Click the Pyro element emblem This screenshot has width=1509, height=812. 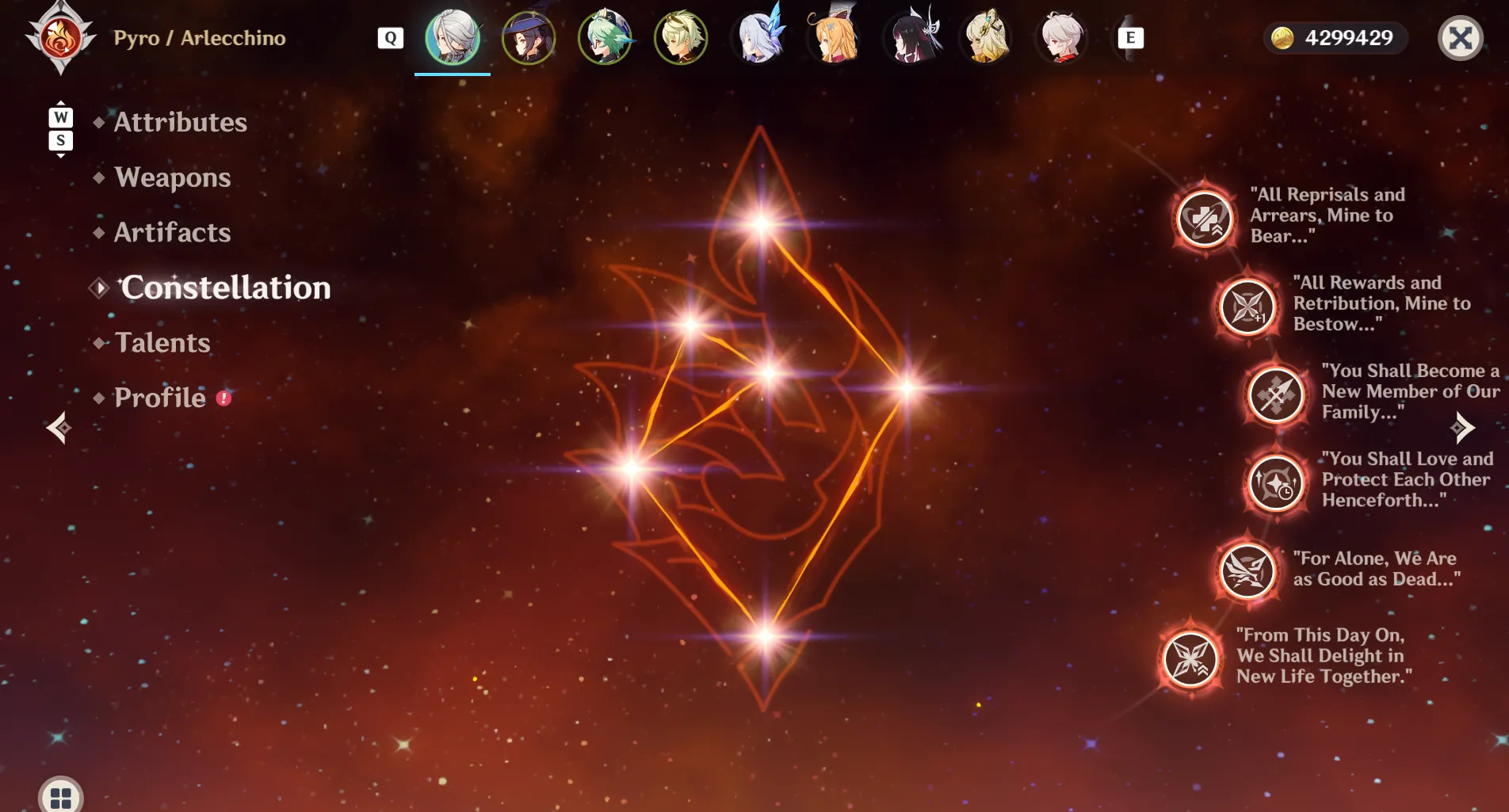60,38
